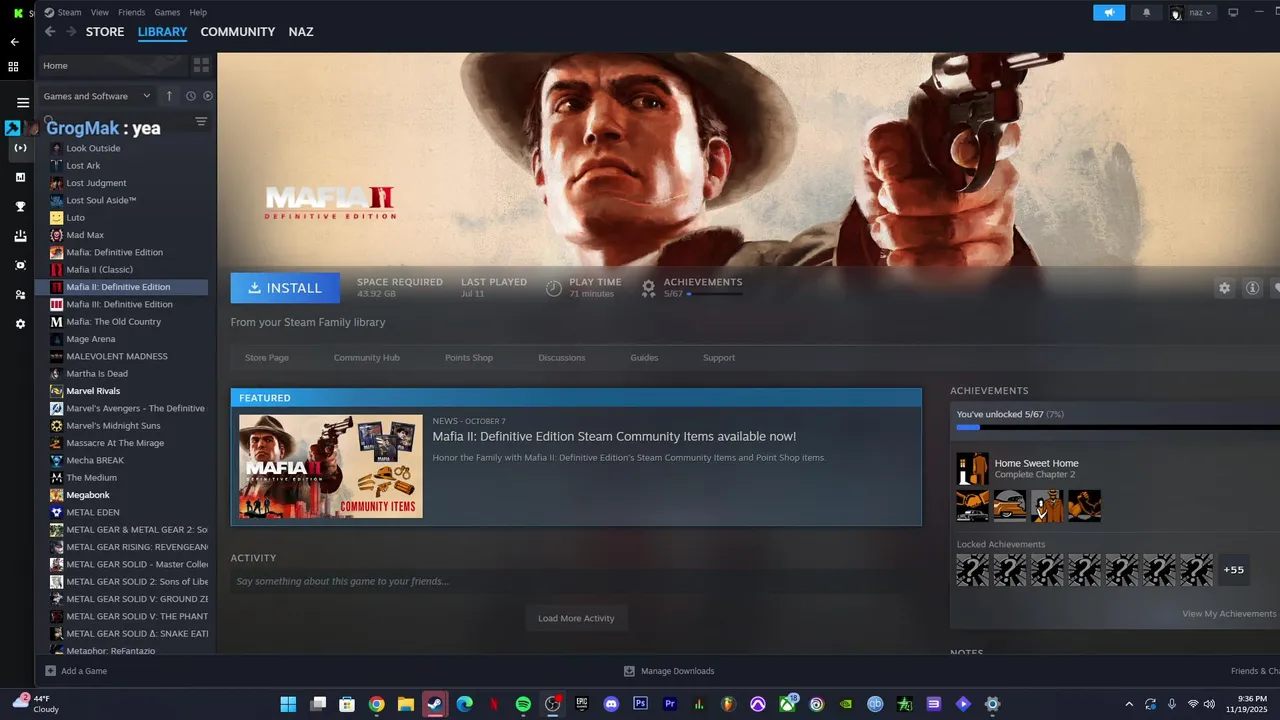The width and height of the screenshot is (1280, 720).
Task: Click Add a Game
Action: 77,671
